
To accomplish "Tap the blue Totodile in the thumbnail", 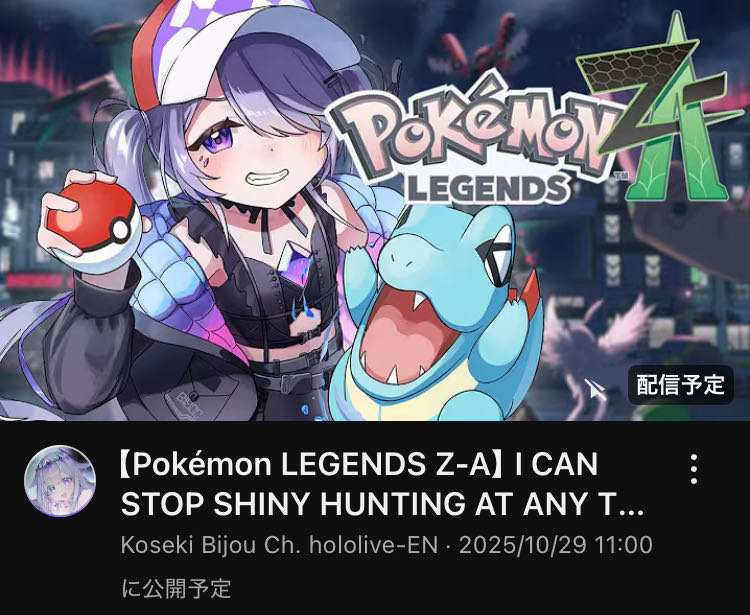I will click(x=442, y=316).
